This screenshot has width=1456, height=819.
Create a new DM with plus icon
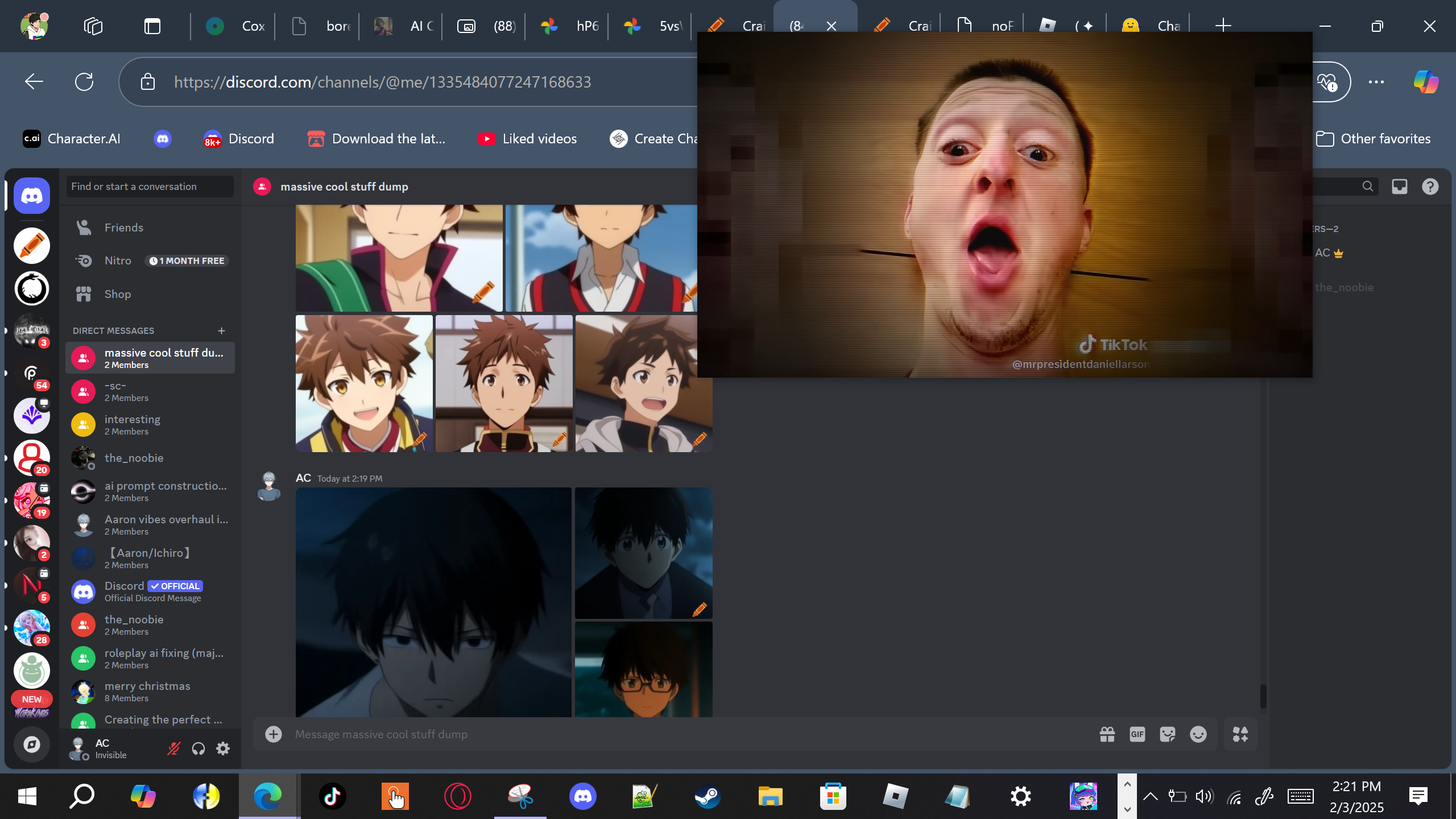click(221, 330)
